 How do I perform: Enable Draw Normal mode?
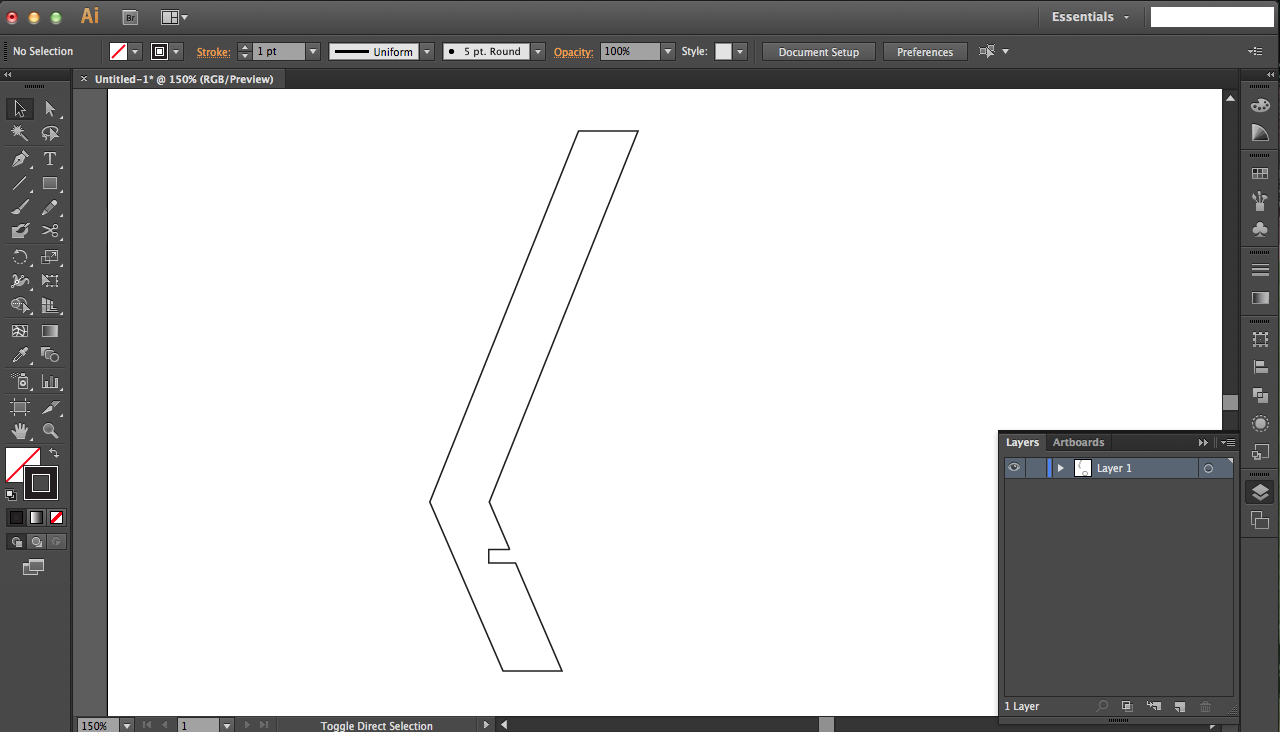click(16, 541)
